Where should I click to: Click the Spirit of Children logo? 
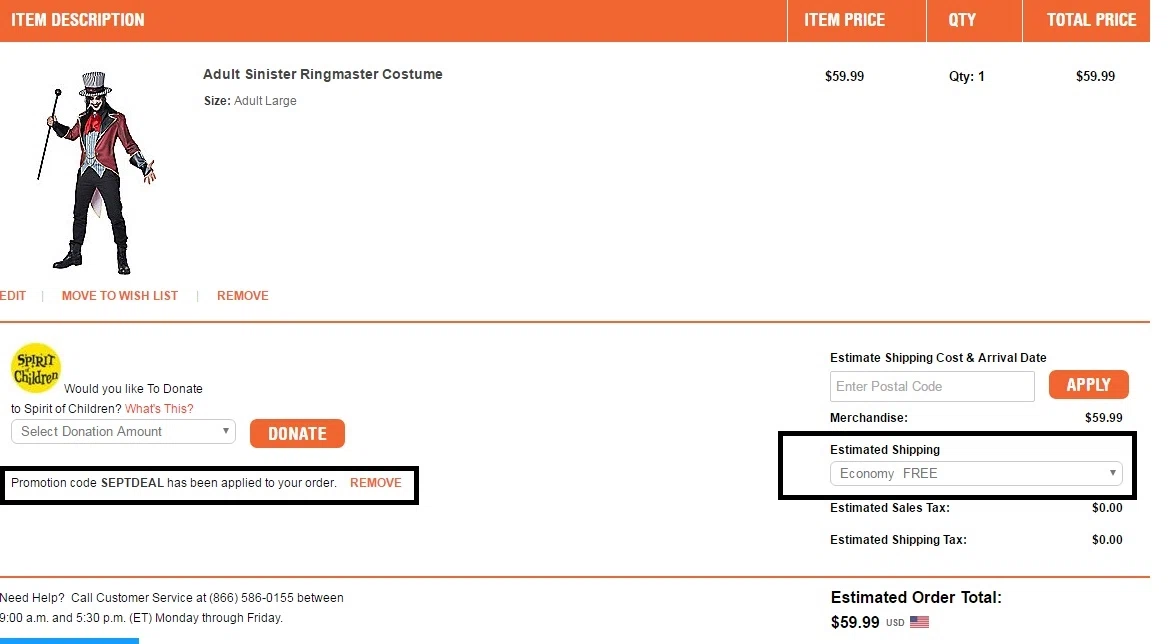pos(35,368)
